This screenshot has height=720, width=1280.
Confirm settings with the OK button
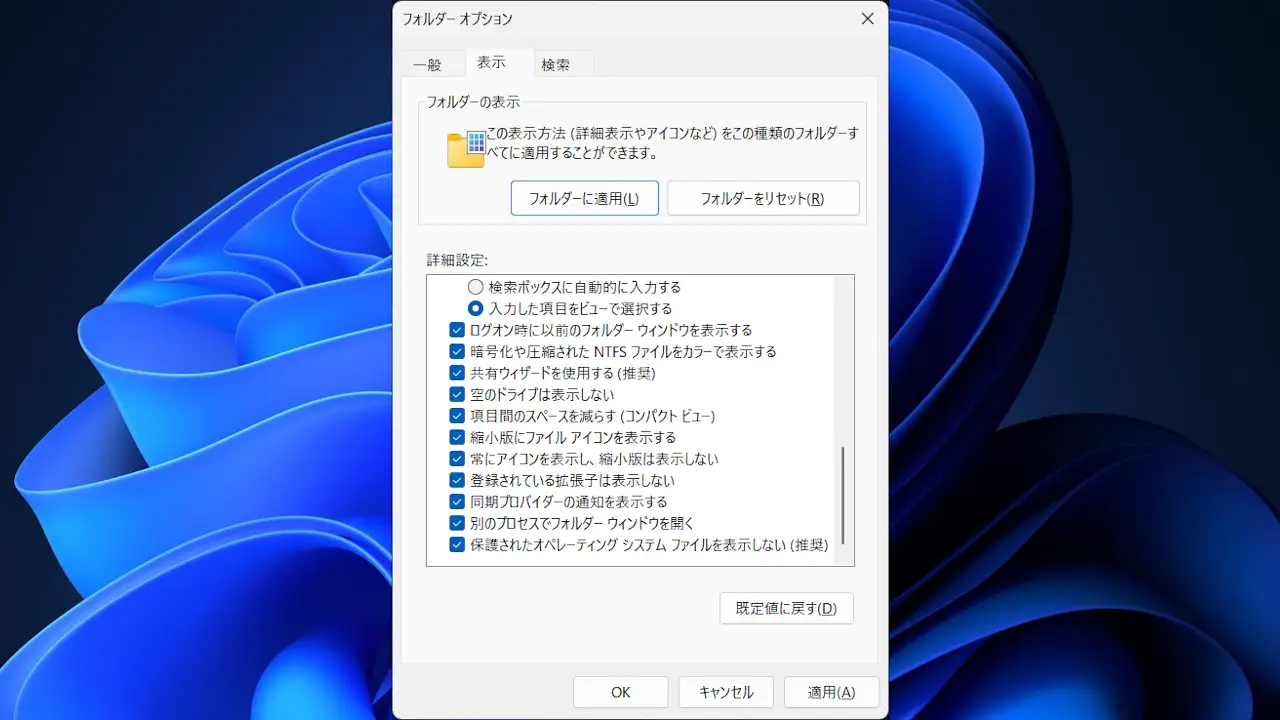(620, 692)
